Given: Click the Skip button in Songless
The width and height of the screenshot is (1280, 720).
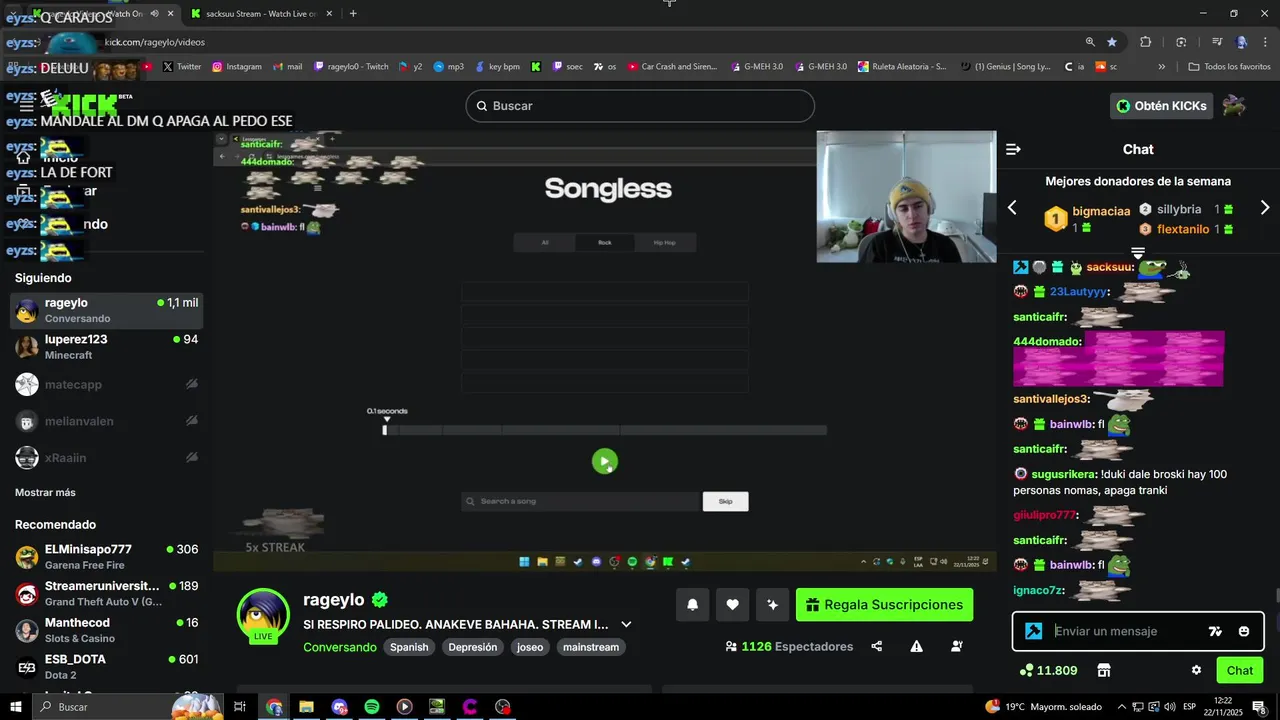Looking at the screenshot, I should pyautogui.click(x=725, y=501).
